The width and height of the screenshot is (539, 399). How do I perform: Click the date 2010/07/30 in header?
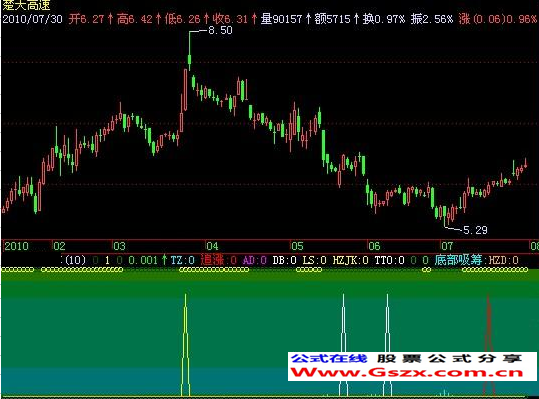pyautogui.click(x=32, y=19)
